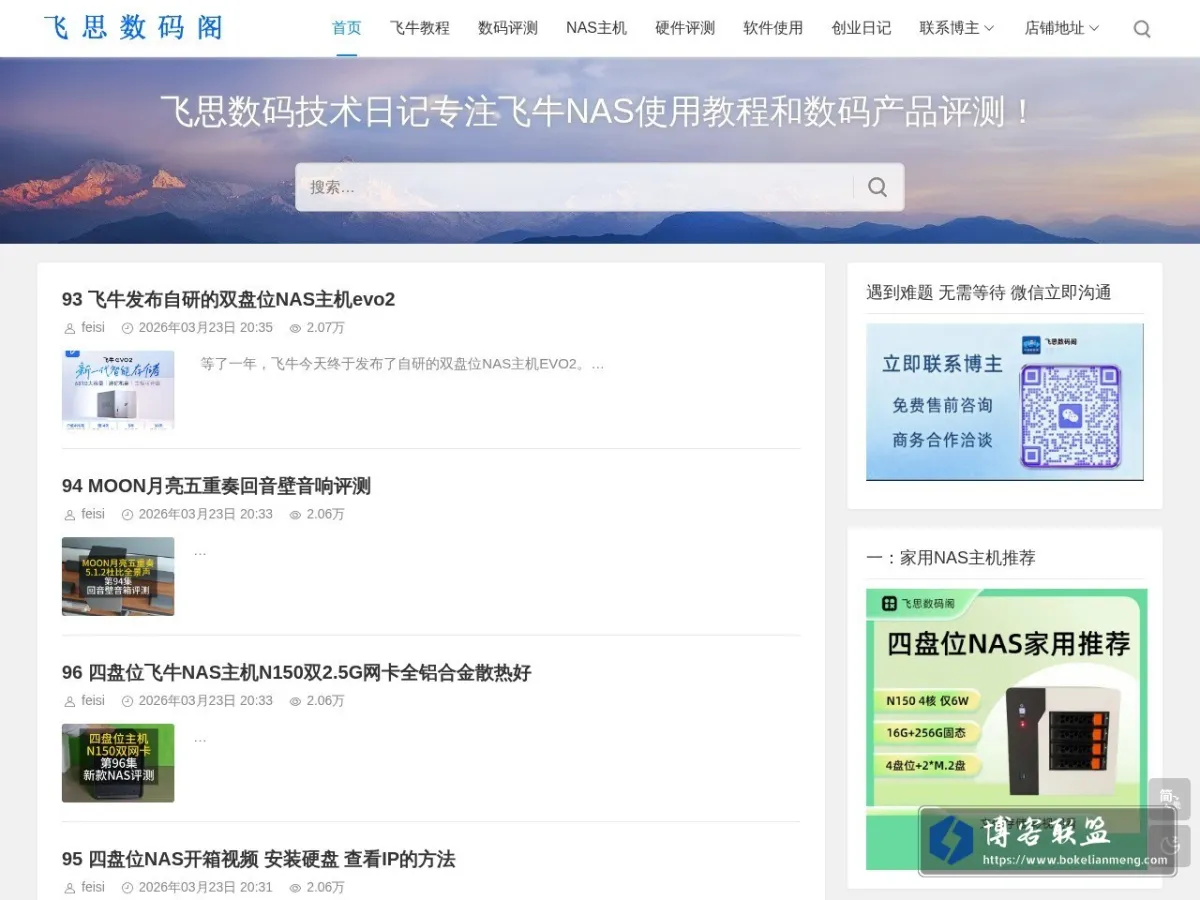
Task: Open the 软件使用 menu item
Action: pos(773,28)
